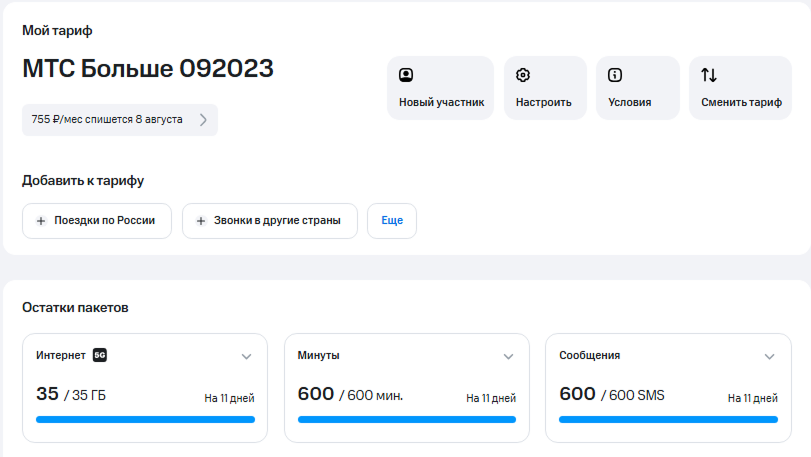
Task: Click the Новый участник person icon
Action: [x=406, y=75]
